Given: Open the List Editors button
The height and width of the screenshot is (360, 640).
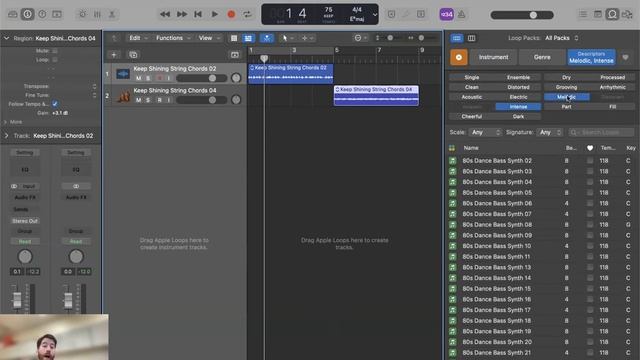Looking at the screenshot, I should [583, 14].
